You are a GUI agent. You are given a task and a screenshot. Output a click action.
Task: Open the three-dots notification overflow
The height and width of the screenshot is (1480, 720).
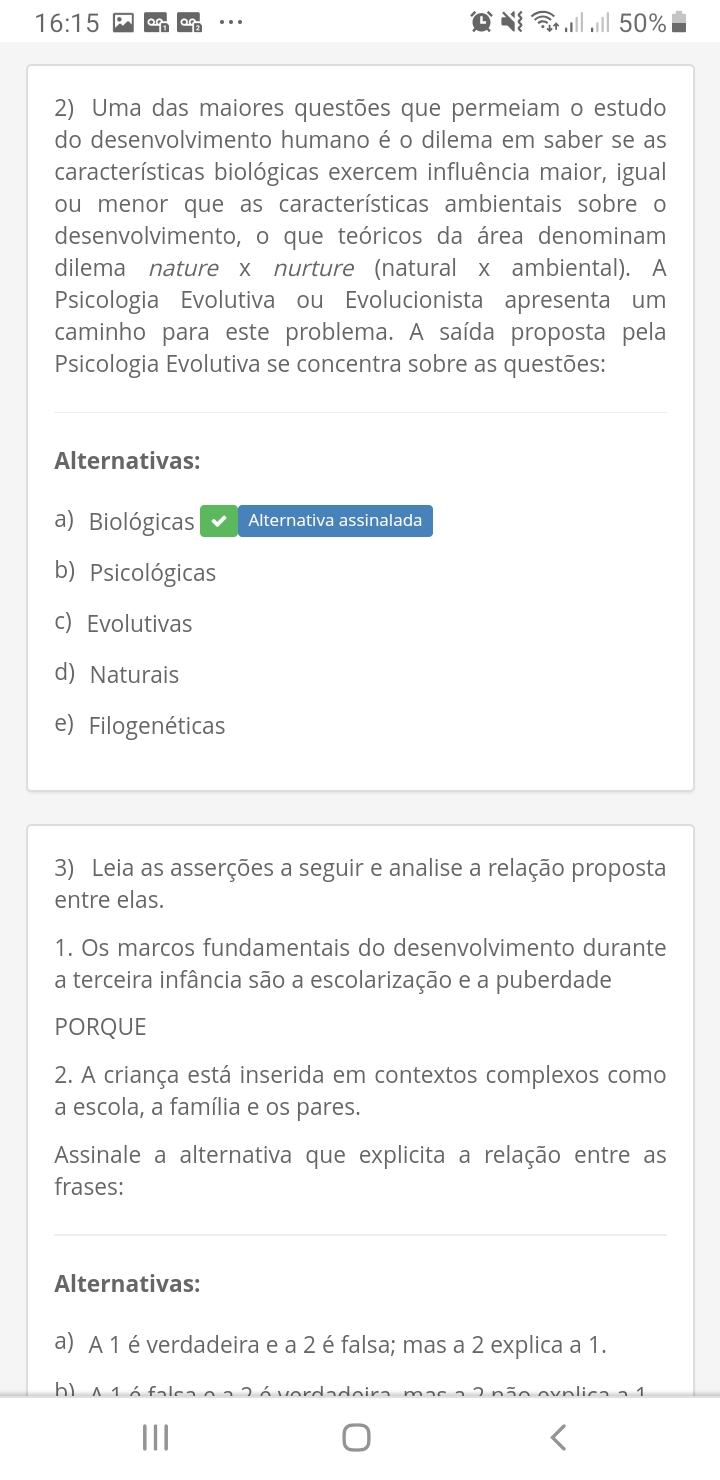(231, 22)
